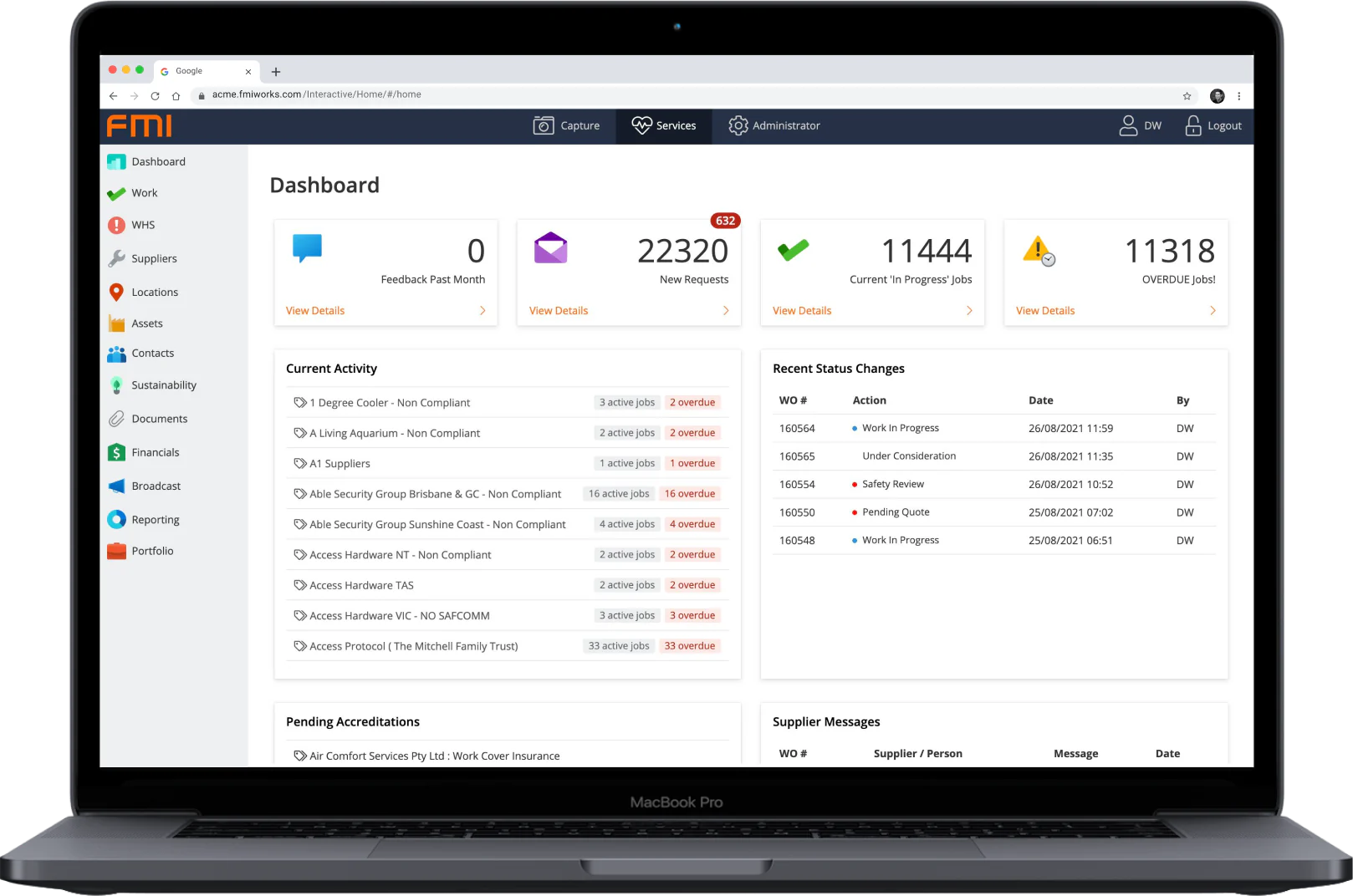This screenshot has width=1353, height=896.
Task: Click the OVERDUE Jobs warning icon
Action: [x=1039, y=251]
